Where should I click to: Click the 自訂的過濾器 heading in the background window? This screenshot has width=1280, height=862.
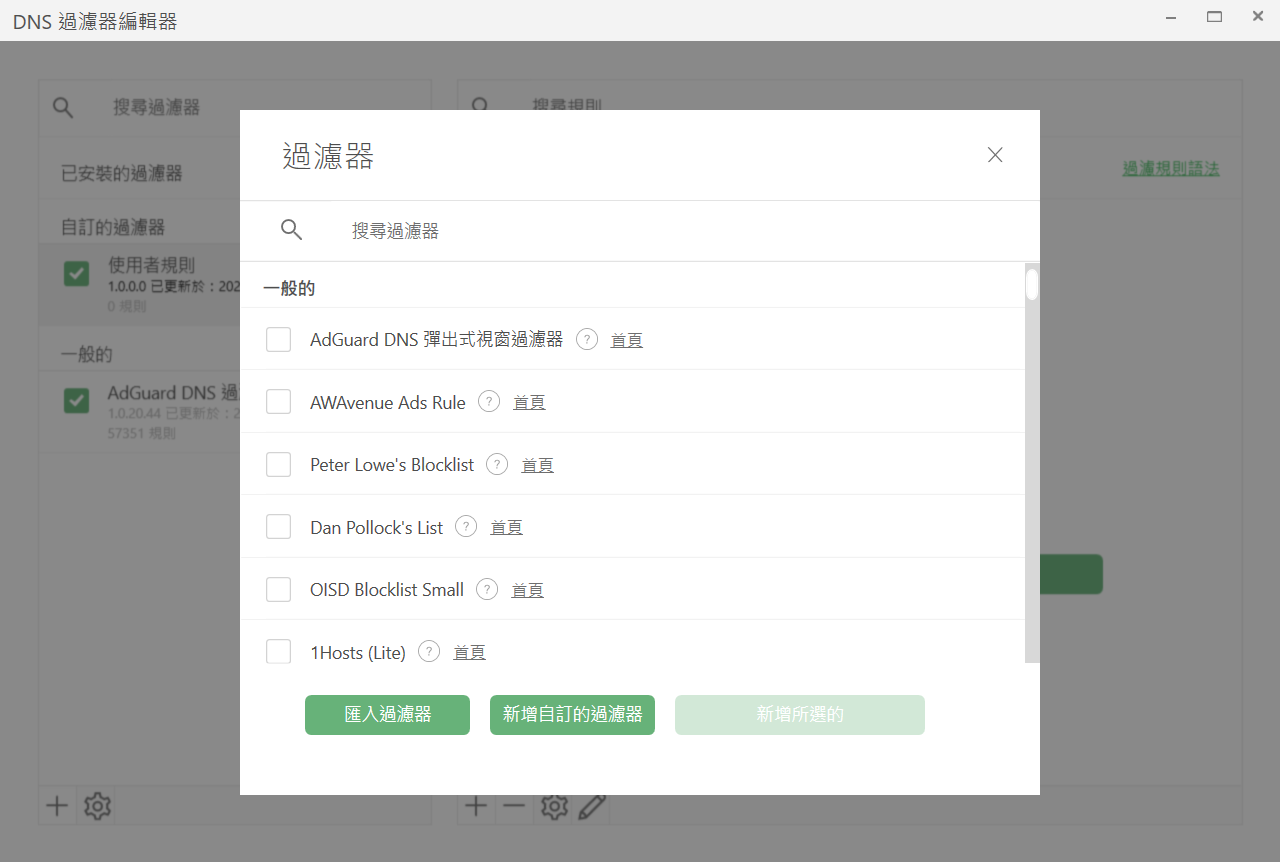click(113, 228)
